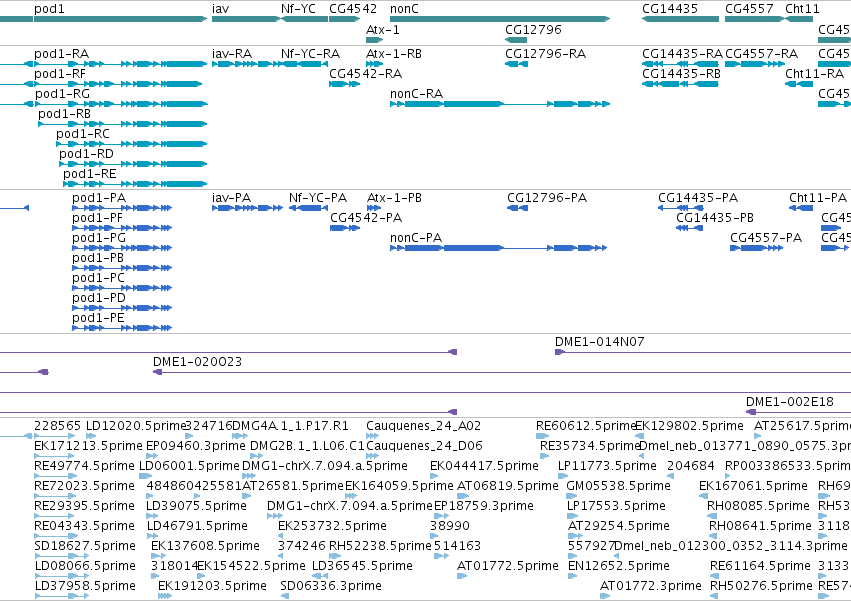This screenshot has width=851, height=601.
Task: Open EST RH50276.5prime
Action: (x=761, y=586)
